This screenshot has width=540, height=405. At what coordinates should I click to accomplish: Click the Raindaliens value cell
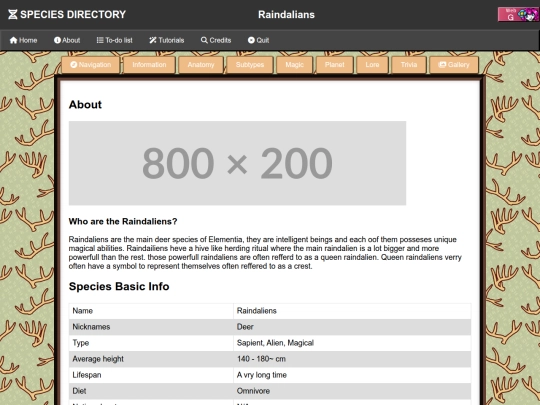click(352, 311)
